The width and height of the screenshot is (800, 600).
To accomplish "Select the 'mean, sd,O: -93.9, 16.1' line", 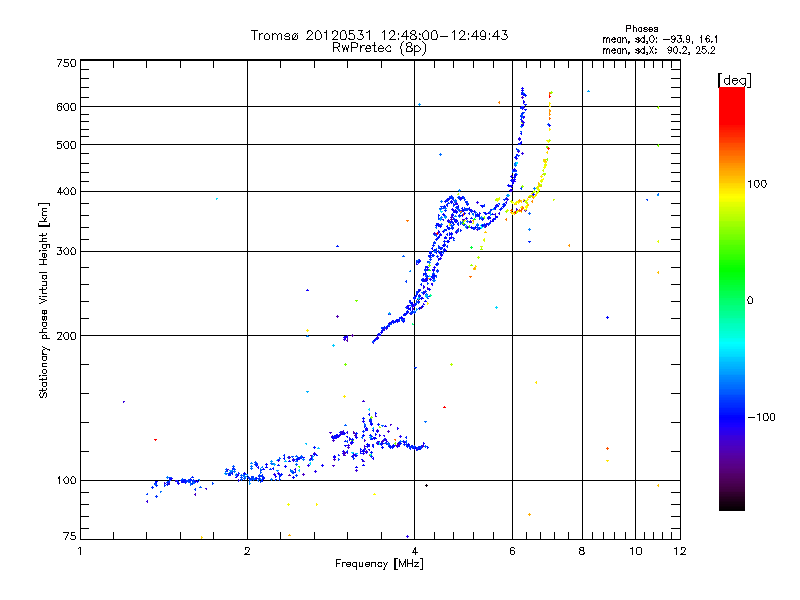I will click(x=660, y=39).
